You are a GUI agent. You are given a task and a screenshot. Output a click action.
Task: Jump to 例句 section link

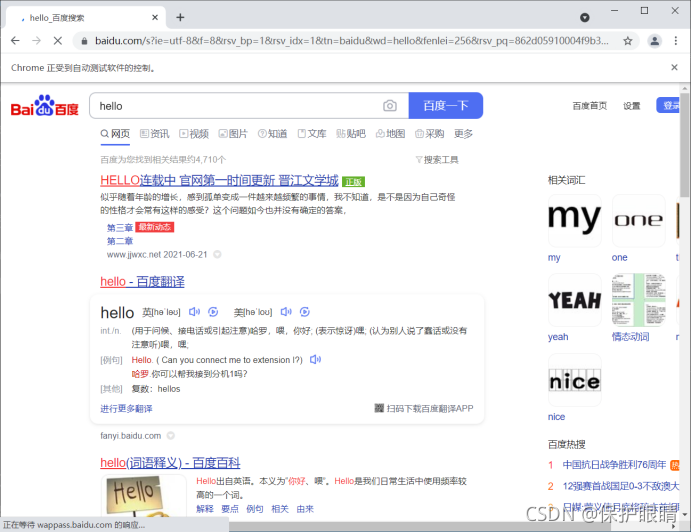click(x=255, y=509)
